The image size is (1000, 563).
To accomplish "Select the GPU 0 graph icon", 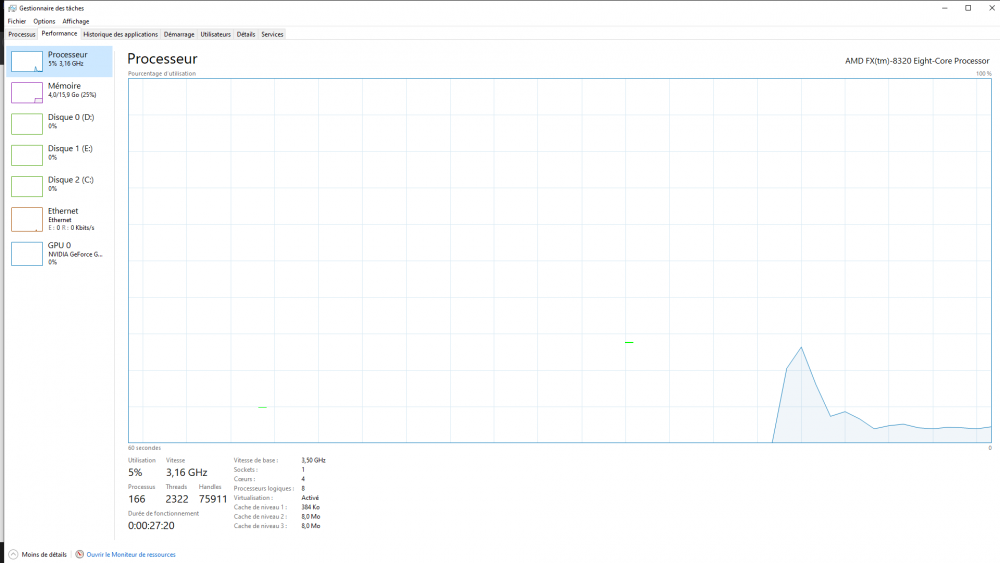I will pyautogui.click(x=27, y=253).
